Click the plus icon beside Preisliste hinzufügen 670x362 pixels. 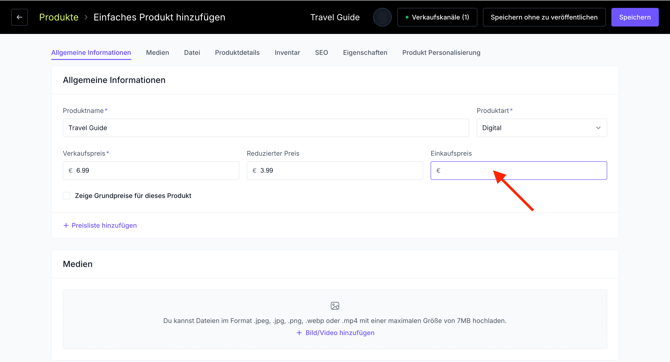(x=66, y=225)
